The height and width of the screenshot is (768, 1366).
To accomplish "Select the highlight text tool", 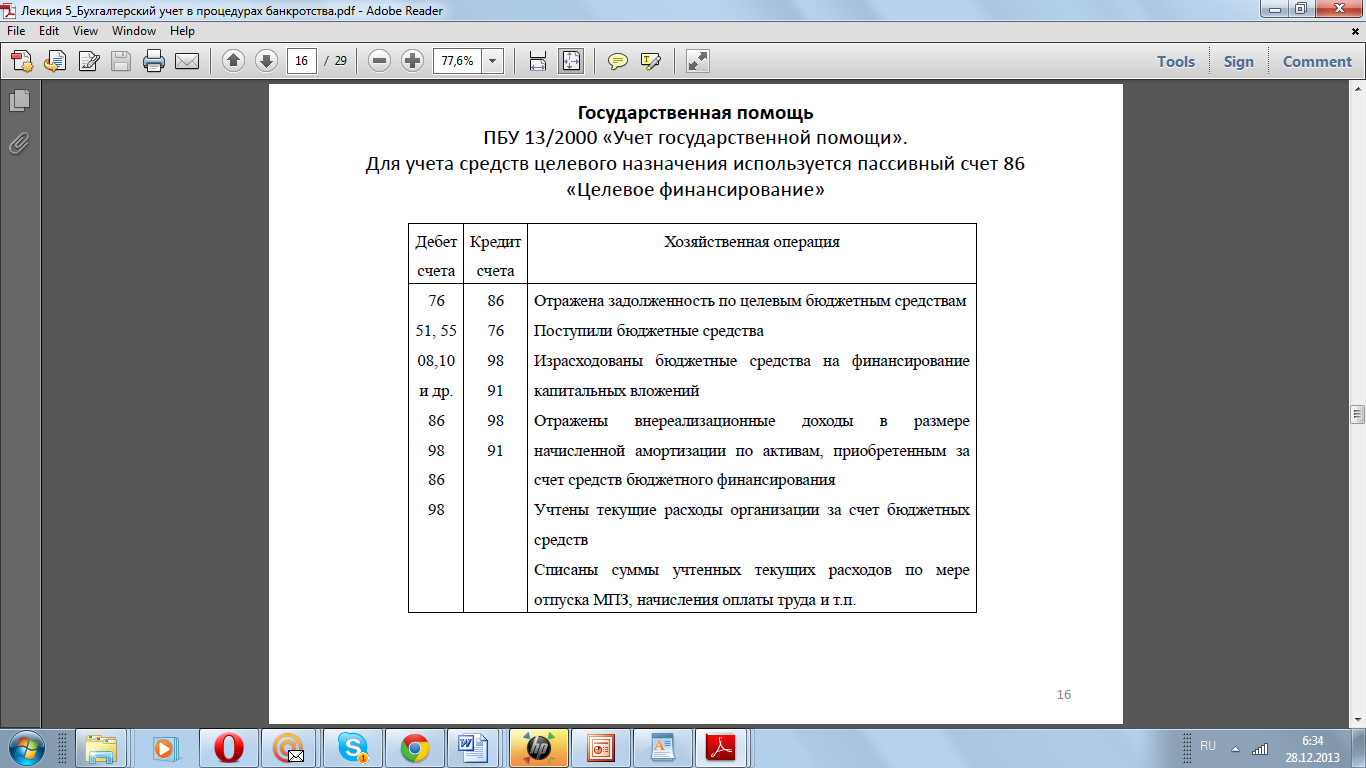I will 651,61.
